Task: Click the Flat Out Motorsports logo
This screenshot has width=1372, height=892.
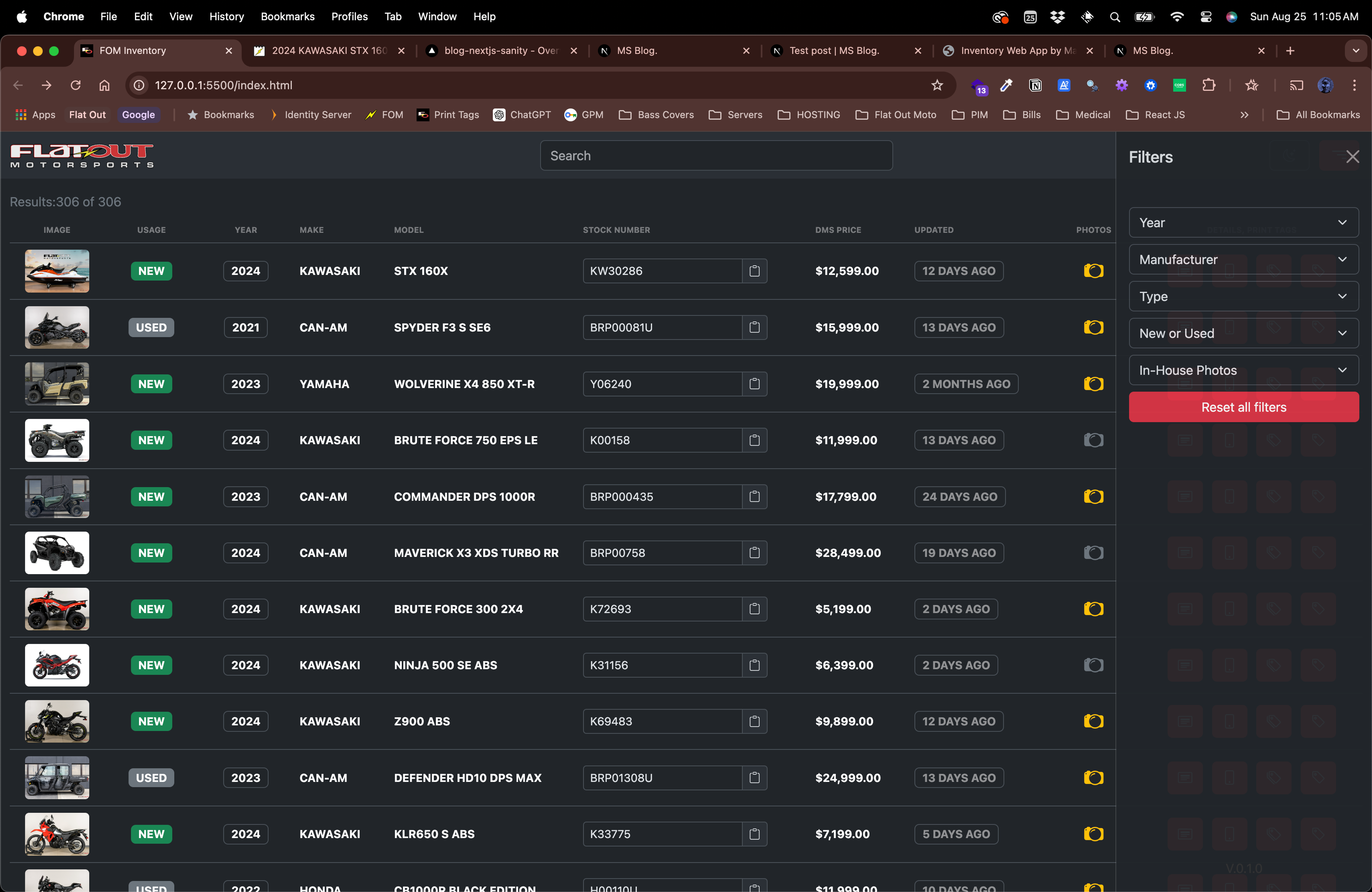Action: point(82,156)
